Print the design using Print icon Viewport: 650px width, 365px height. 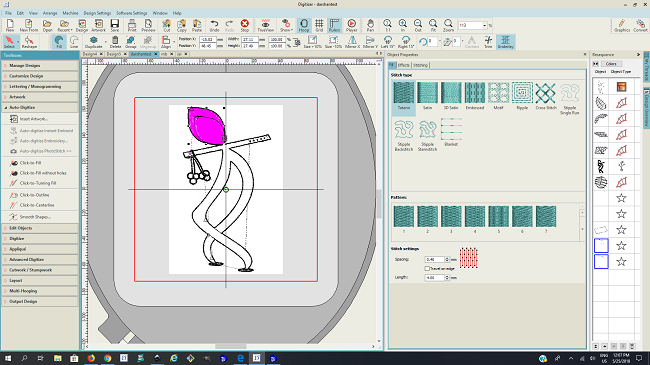click(x=132, y=25)
